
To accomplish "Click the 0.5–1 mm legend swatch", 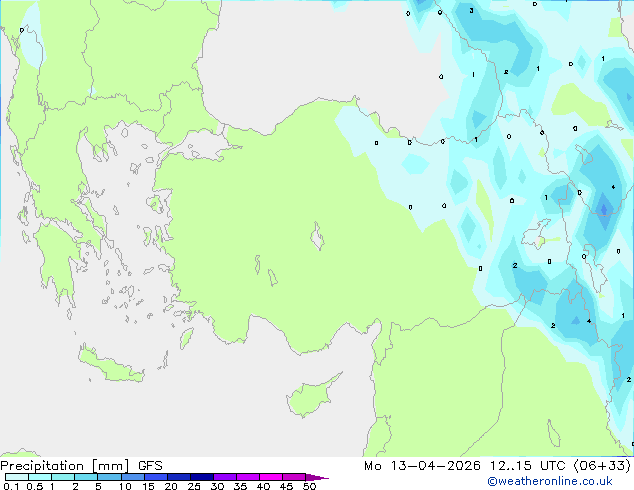I will 40,477.
